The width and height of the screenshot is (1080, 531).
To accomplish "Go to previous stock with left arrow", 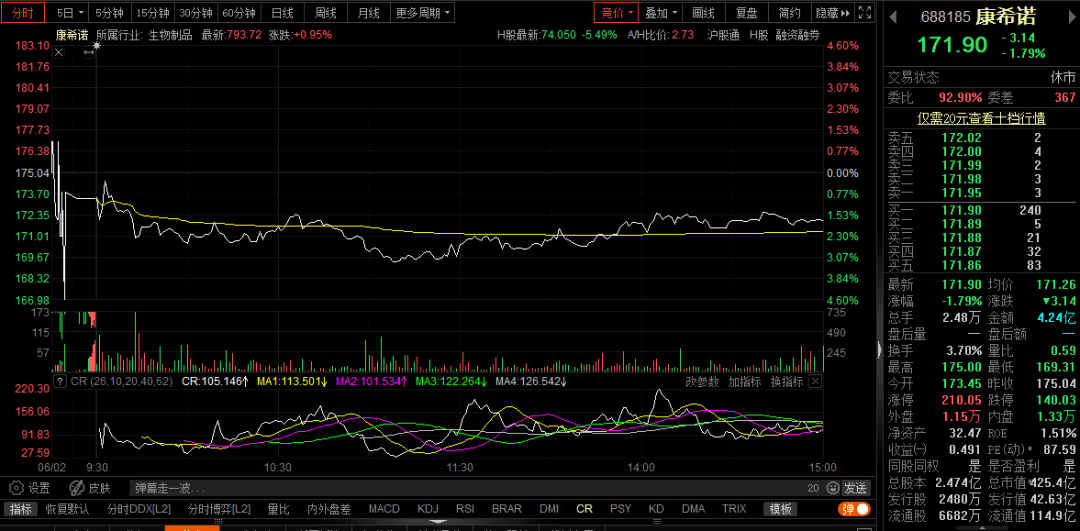I will pos(891,17).
